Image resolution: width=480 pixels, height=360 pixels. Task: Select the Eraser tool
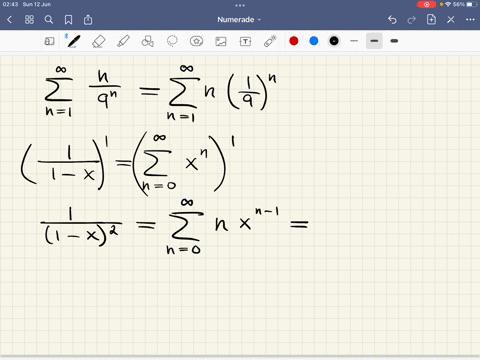pyautogui.click(x=98, y=41)
